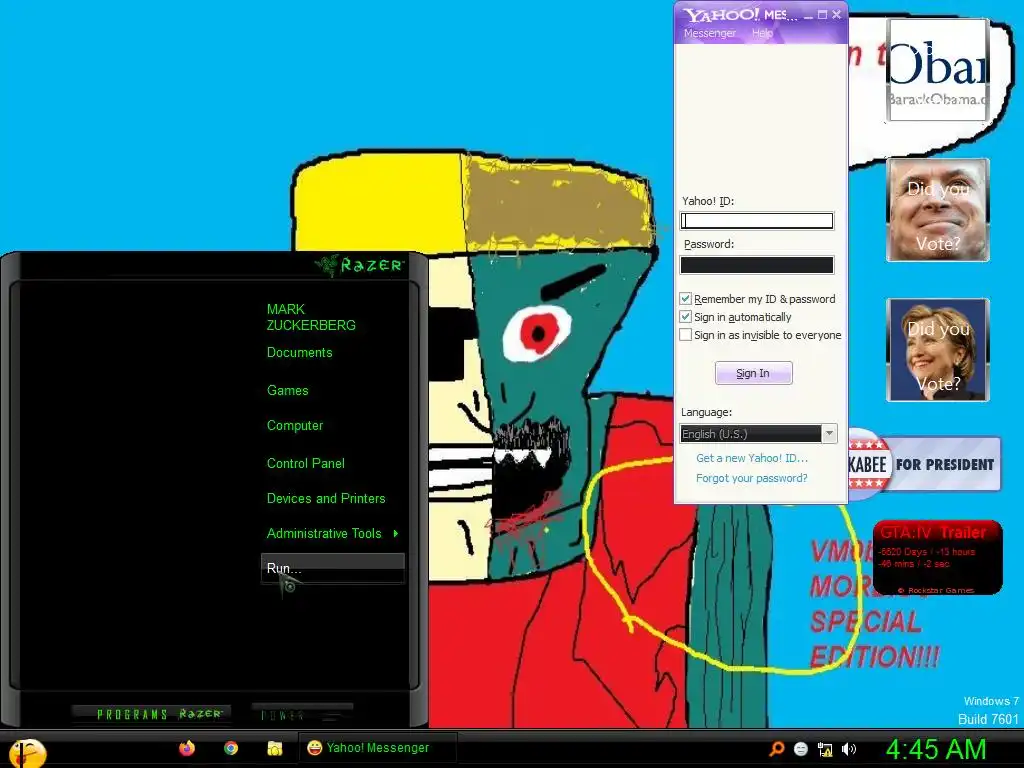Screen dimensions: 1024x768
Task: Expand Administrative Tools submenu arrow
Action: 396,534
